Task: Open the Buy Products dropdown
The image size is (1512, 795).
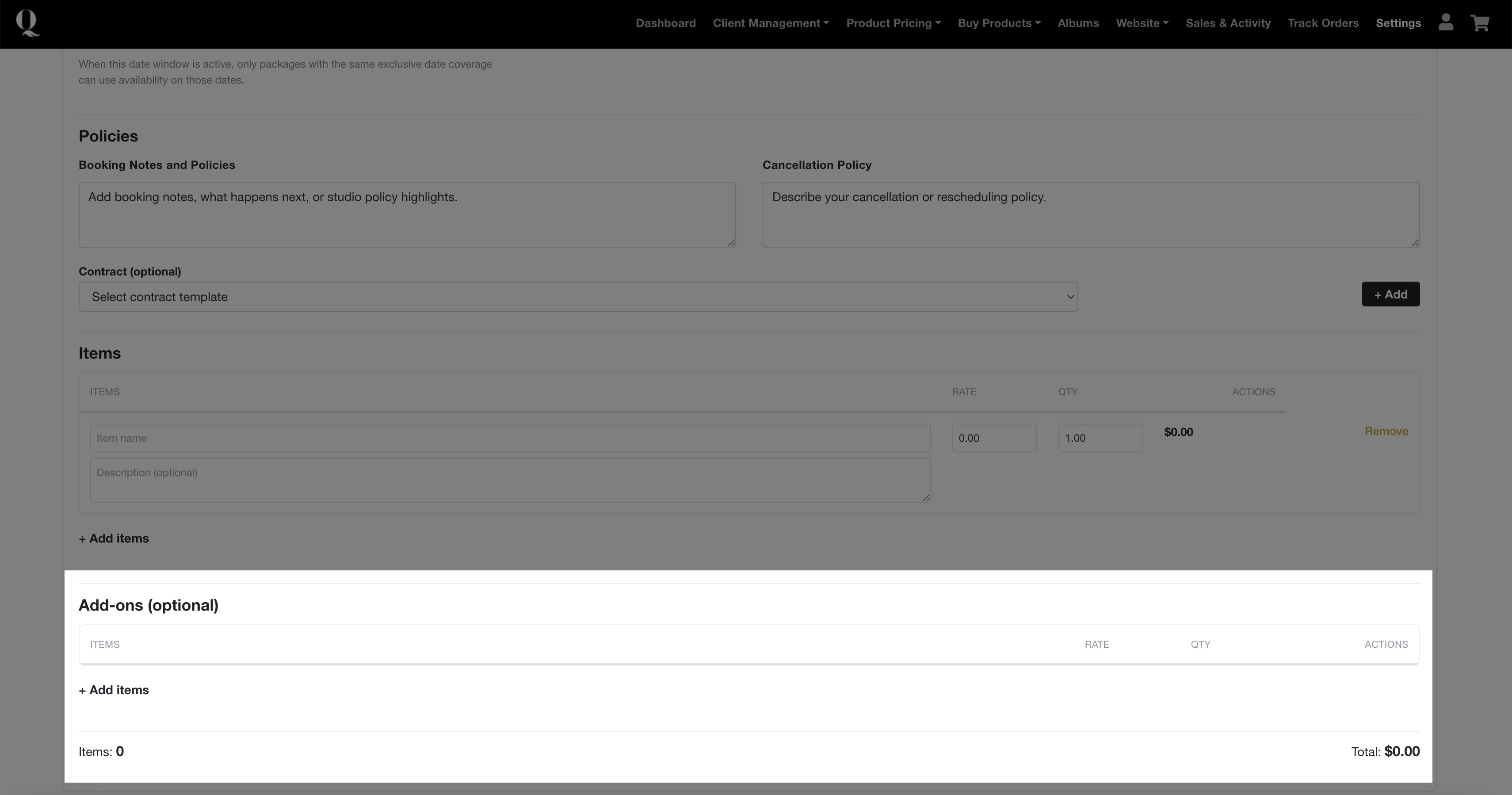Action: (x=998, y=23)
